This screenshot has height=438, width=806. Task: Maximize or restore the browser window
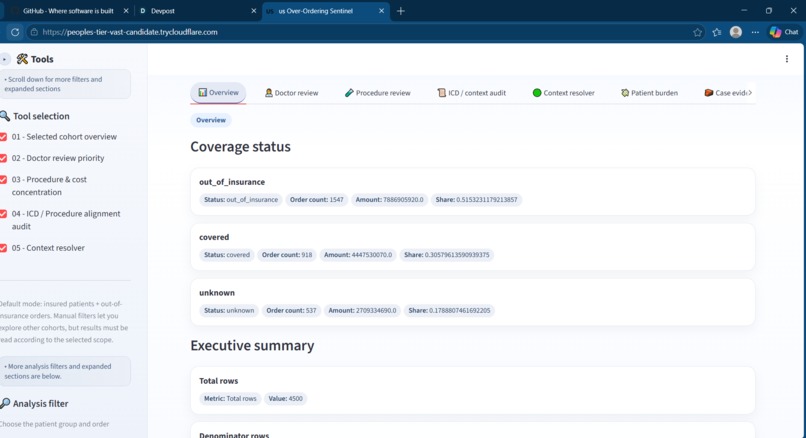768,11
